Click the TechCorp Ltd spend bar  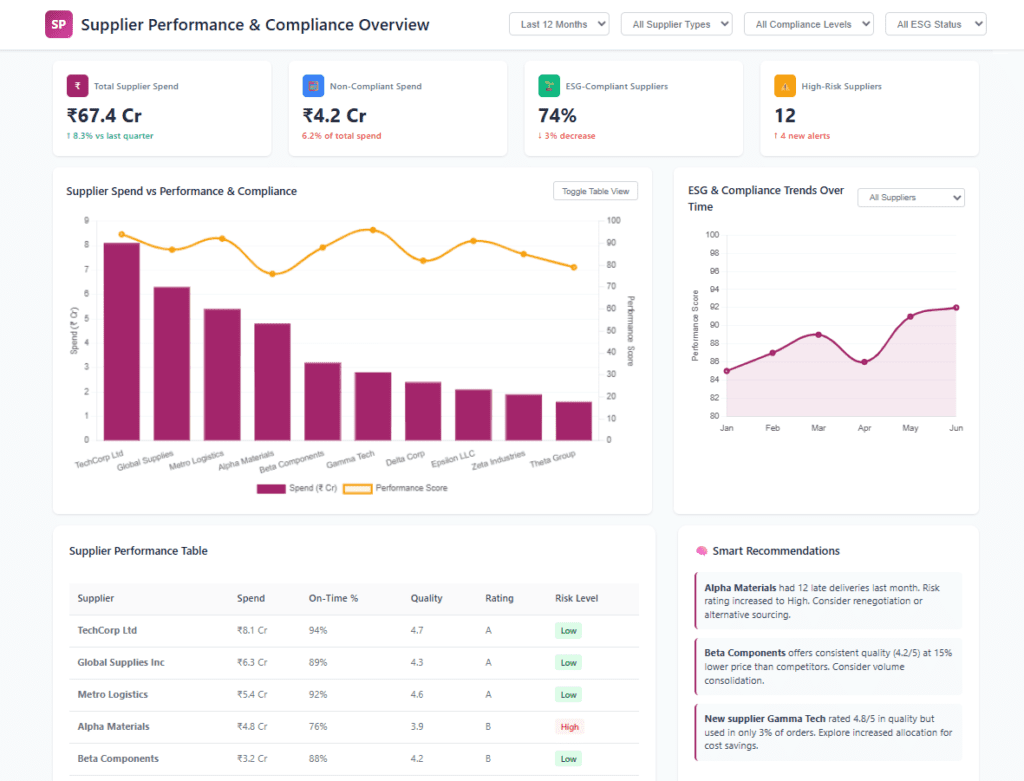121,342
